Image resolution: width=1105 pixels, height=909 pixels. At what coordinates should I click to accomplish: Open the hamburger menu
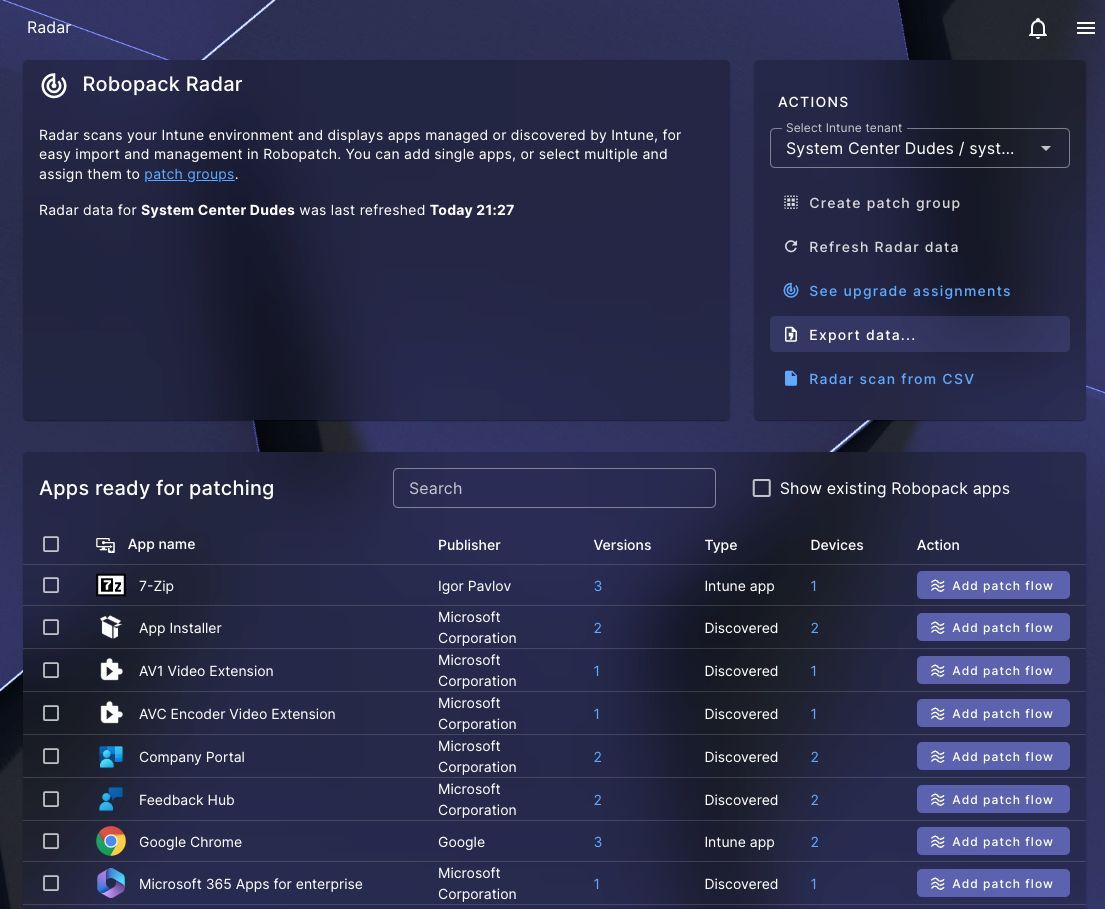(x=1085, y=28)
